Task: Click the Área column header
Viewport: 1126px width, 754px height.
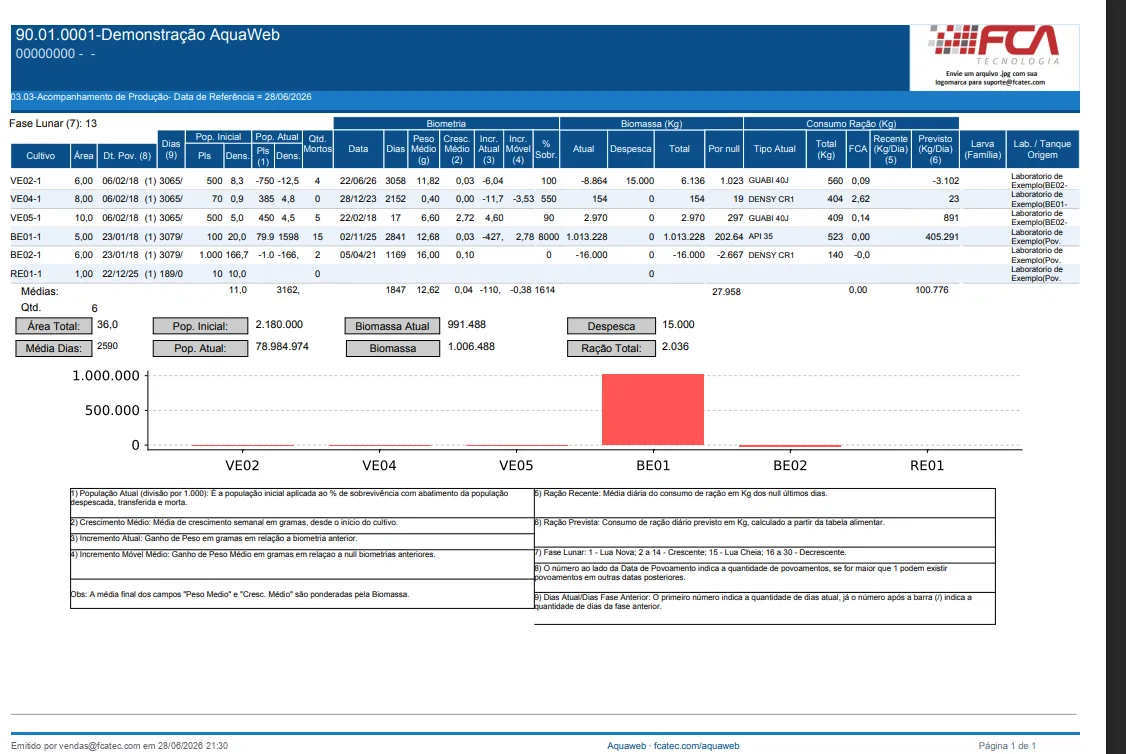Action: point(83,156)
